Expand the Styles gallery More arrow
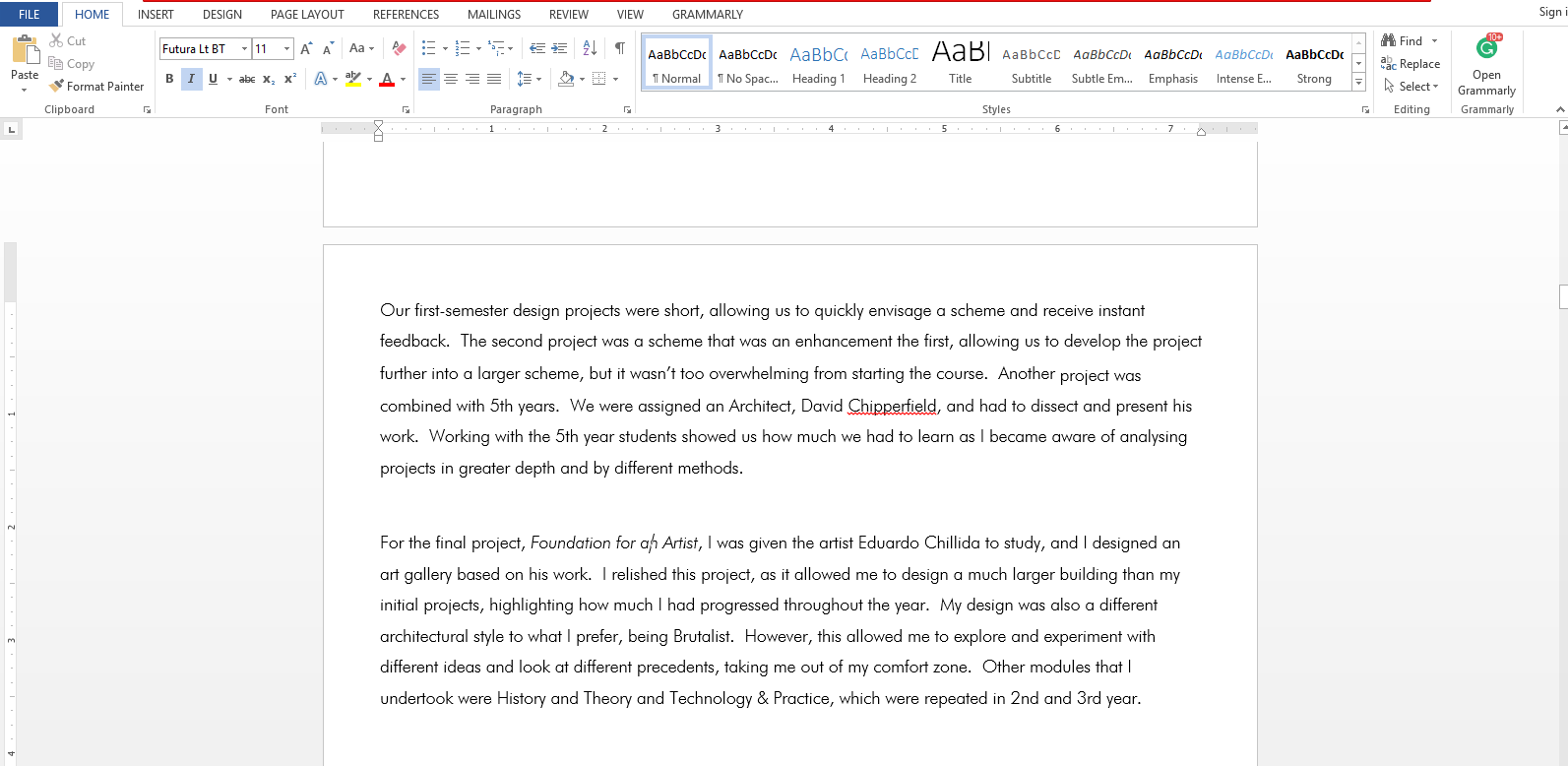The width and height of the screenshot is (1568, 766). click(x=1359, y=83)
